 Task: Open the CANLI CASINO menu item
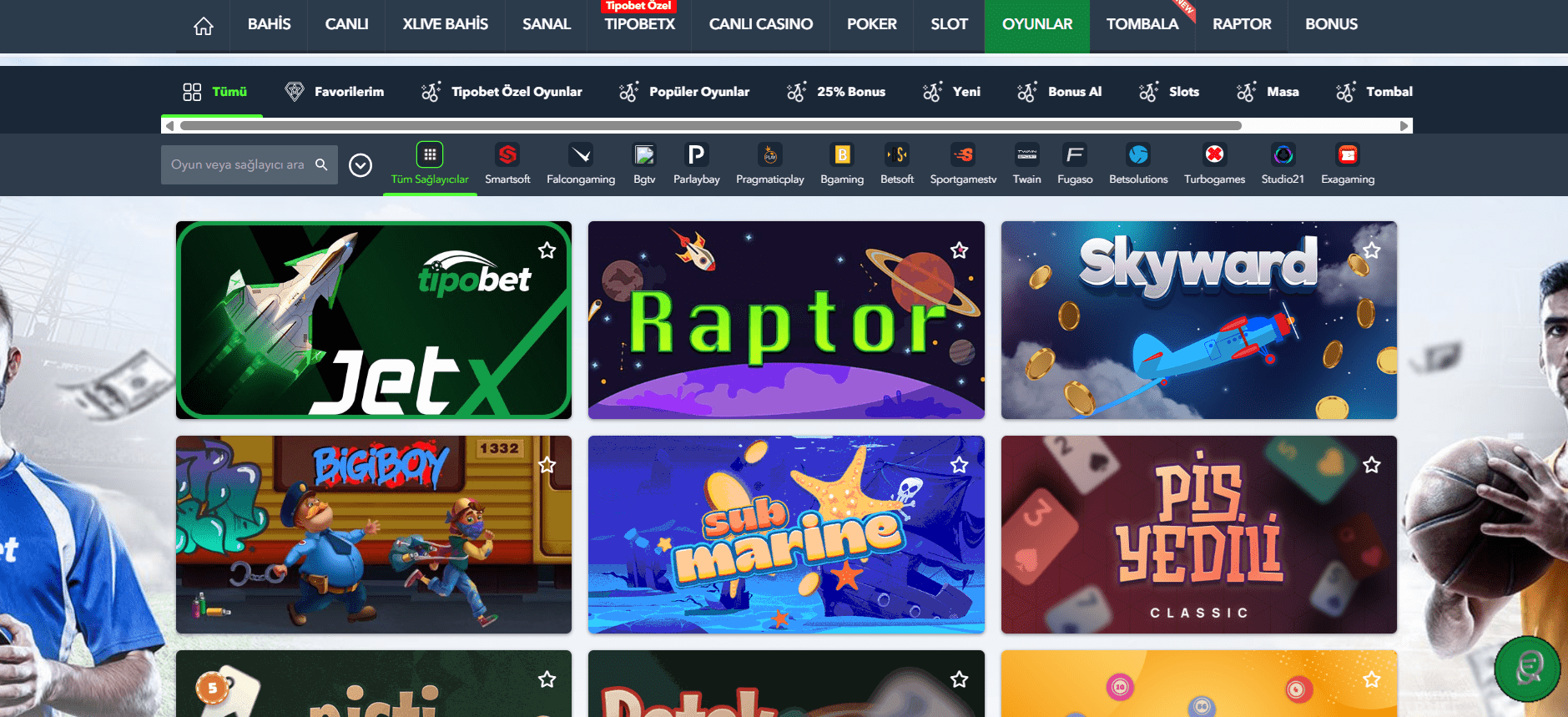[760, 25]
